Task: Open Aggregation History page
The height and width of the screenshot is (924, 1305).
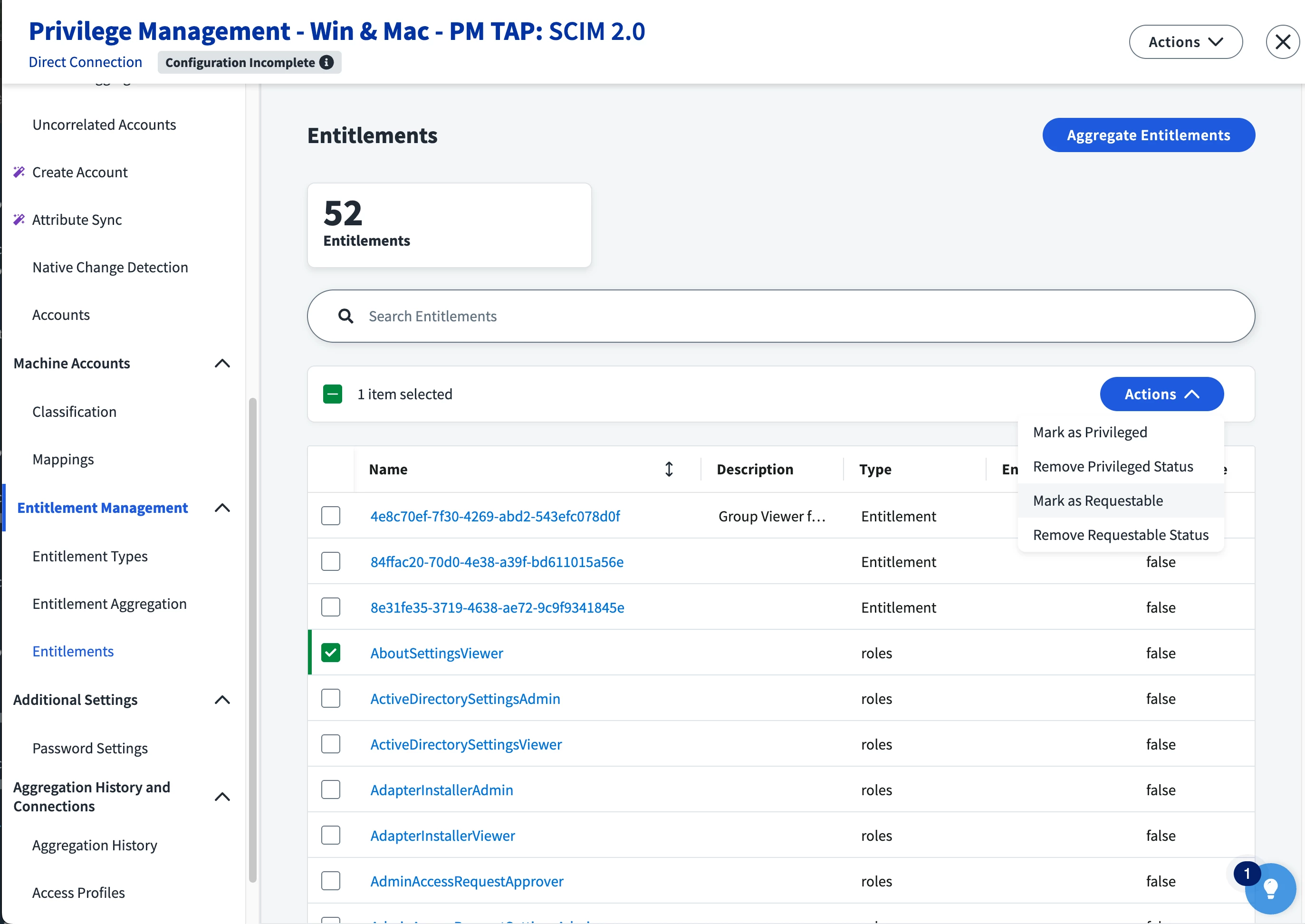Action: 95,845
